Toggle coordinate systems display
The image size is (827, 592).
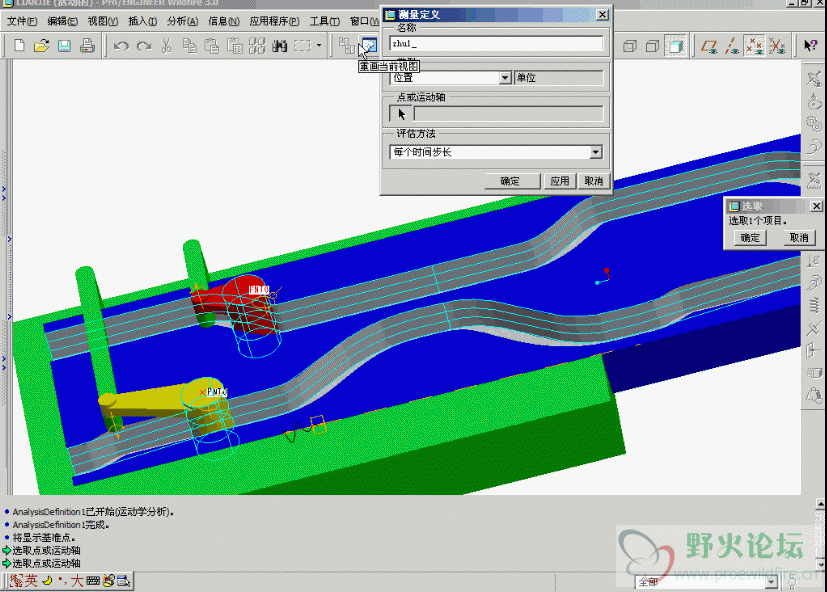click(x=777, y=46)
